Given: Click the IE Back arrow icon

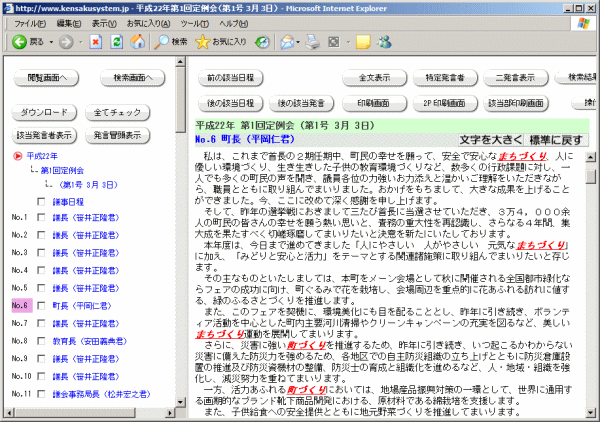Looking at the screenshot, I should click(x=19, y=42).
